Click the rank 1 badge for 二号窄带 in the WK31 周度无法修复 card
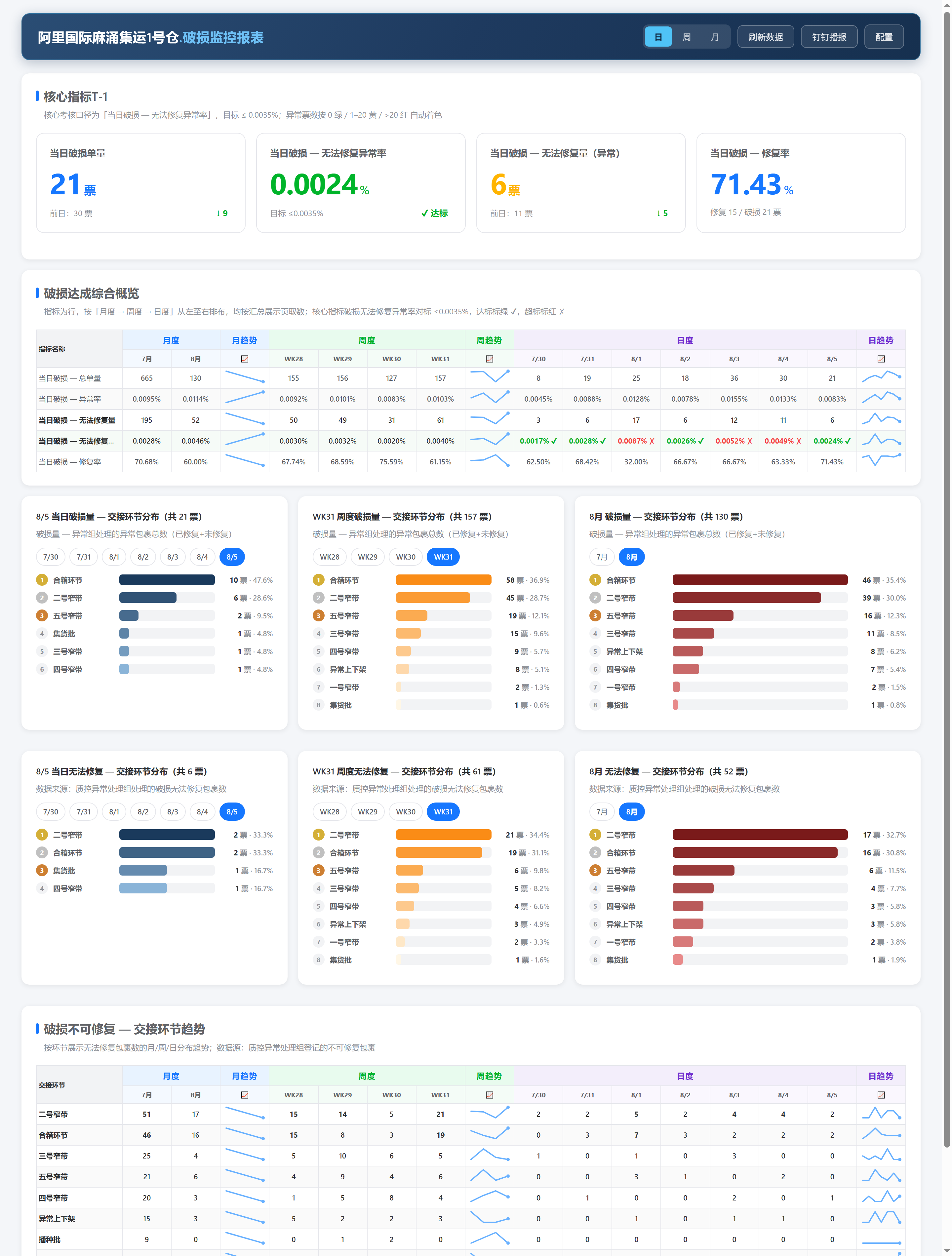This screenshot has width=952, height=1256. tap(318, 835)
